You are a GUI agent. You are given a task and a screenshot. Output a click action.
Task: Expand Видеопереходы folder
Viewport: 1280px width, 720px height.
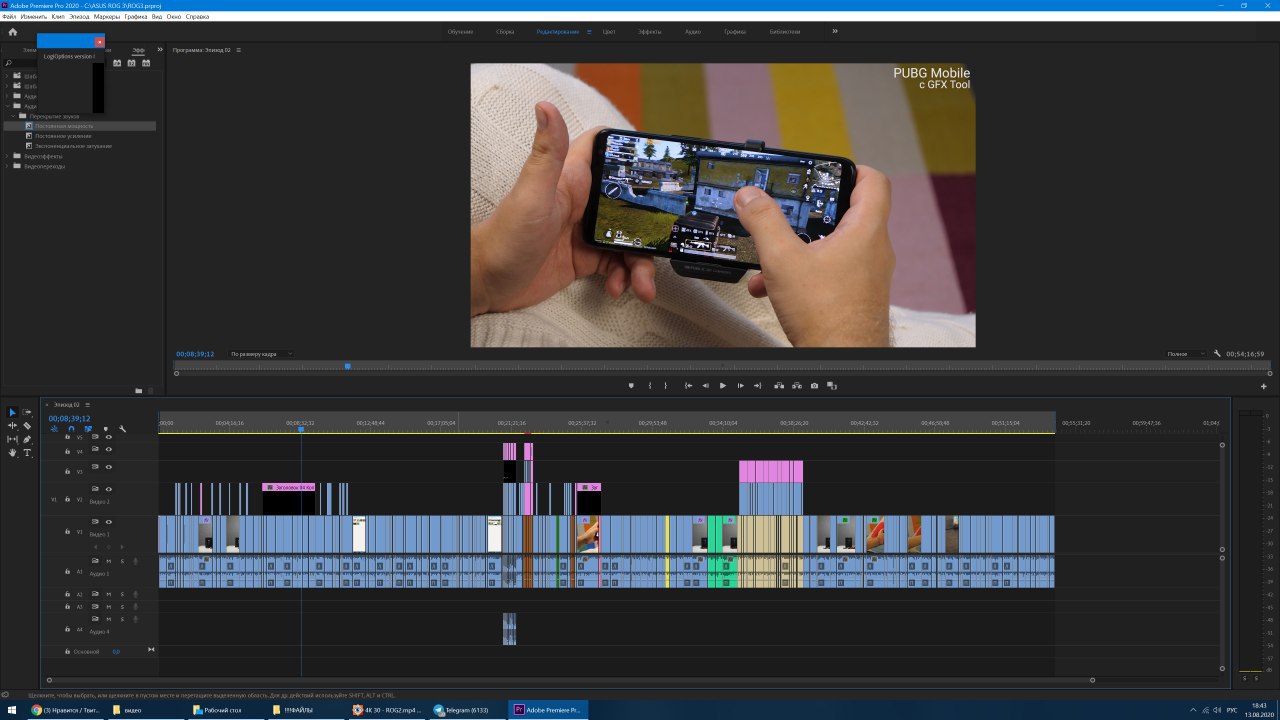(x=6, y=166)
